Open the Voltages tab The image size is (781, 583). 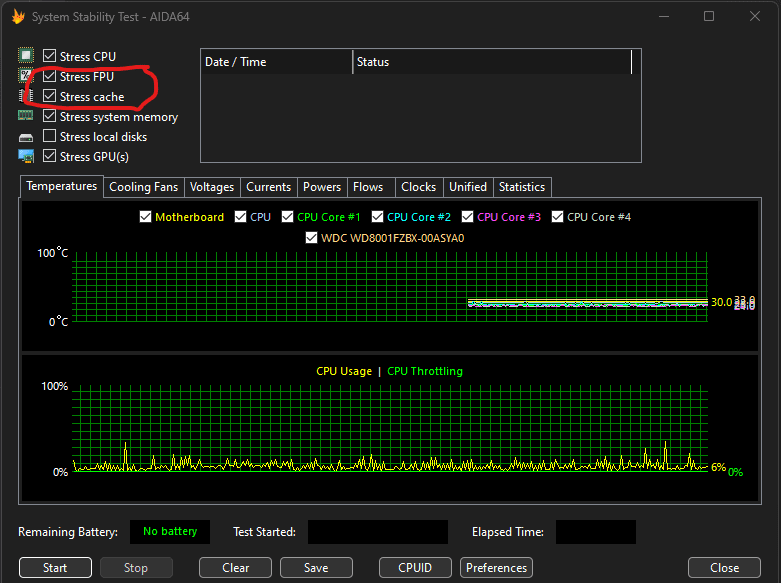coord(212,187)
